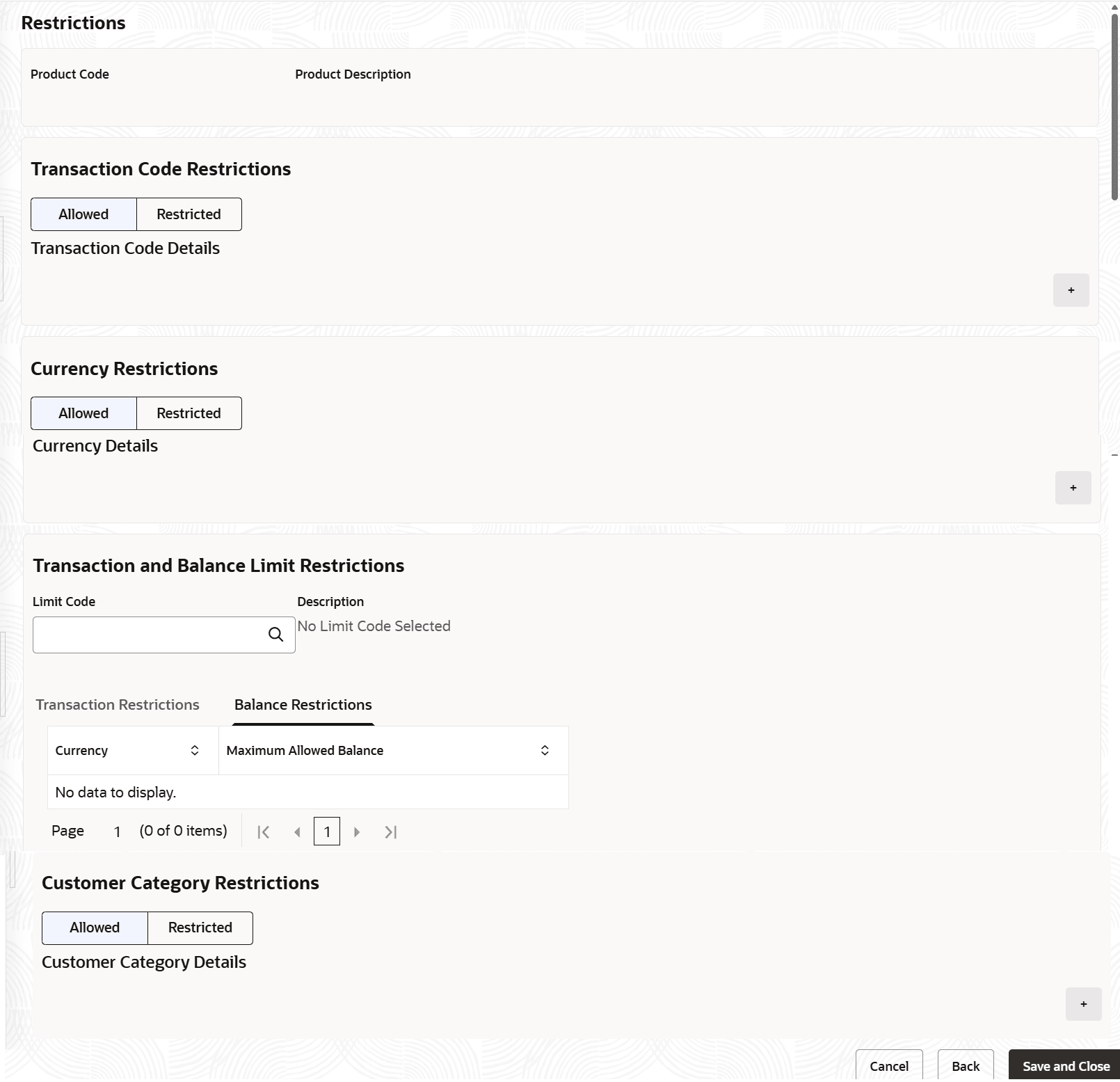Screen dimensions: 1120x1082
Task: Add a new Transaction Code detail
Action: coord(1071,290)
